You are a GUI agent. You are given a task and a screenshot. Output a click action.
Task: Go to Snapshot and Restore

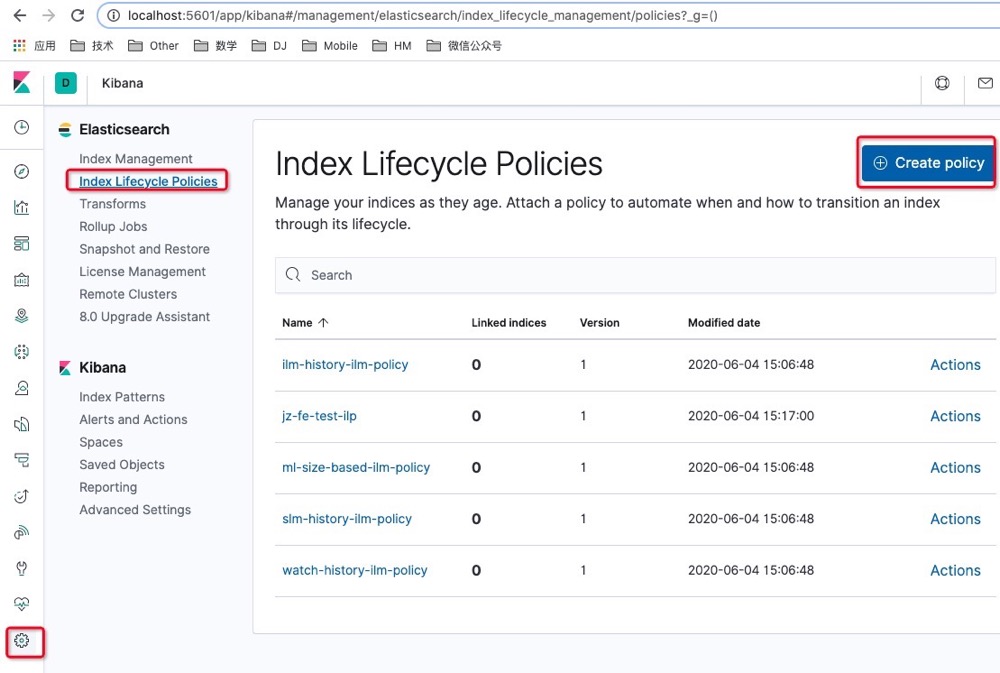pos(144,249)
